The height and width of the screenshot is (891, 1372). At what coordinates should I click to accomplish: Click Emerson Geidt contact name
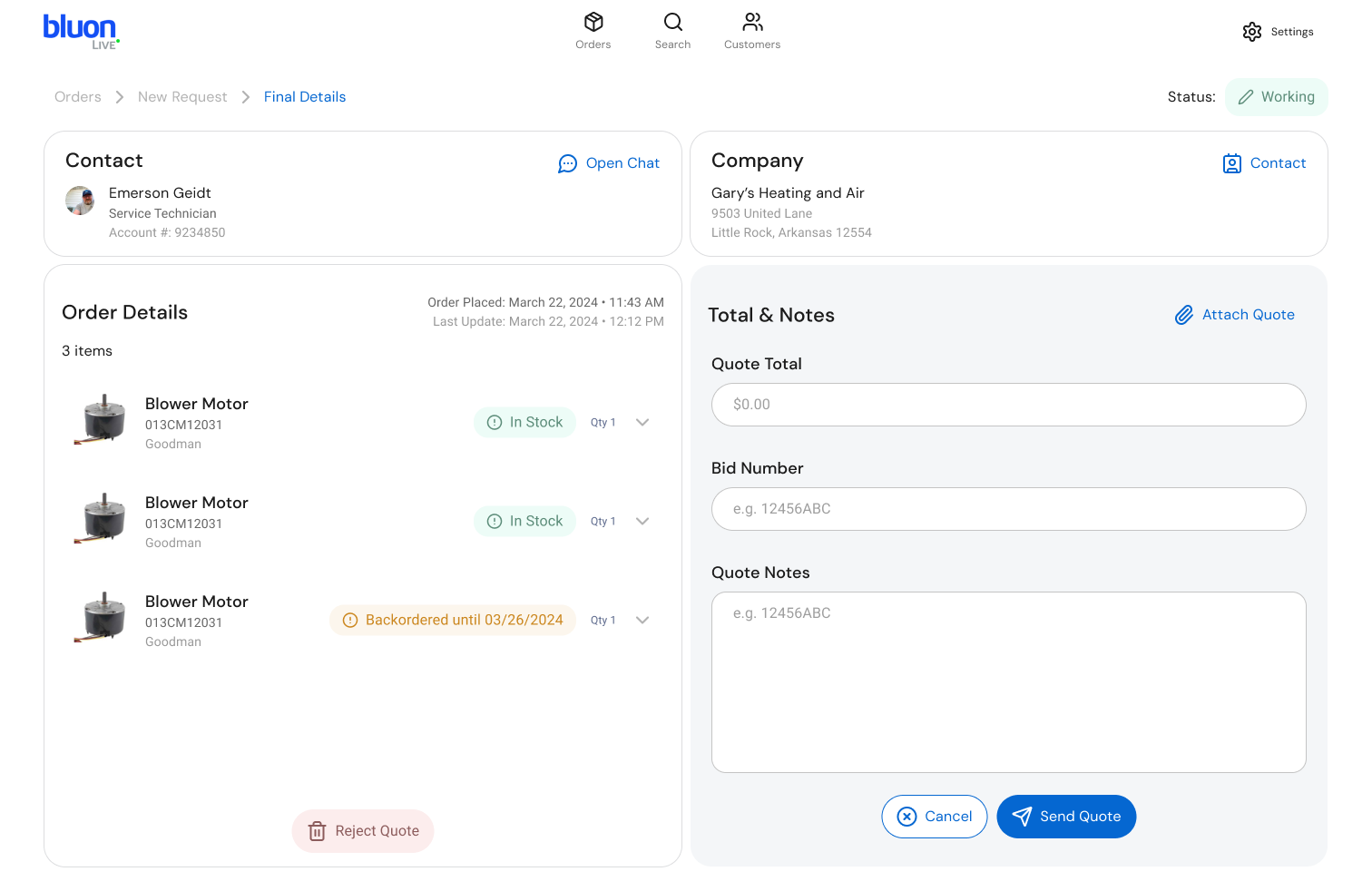(160, 193)
